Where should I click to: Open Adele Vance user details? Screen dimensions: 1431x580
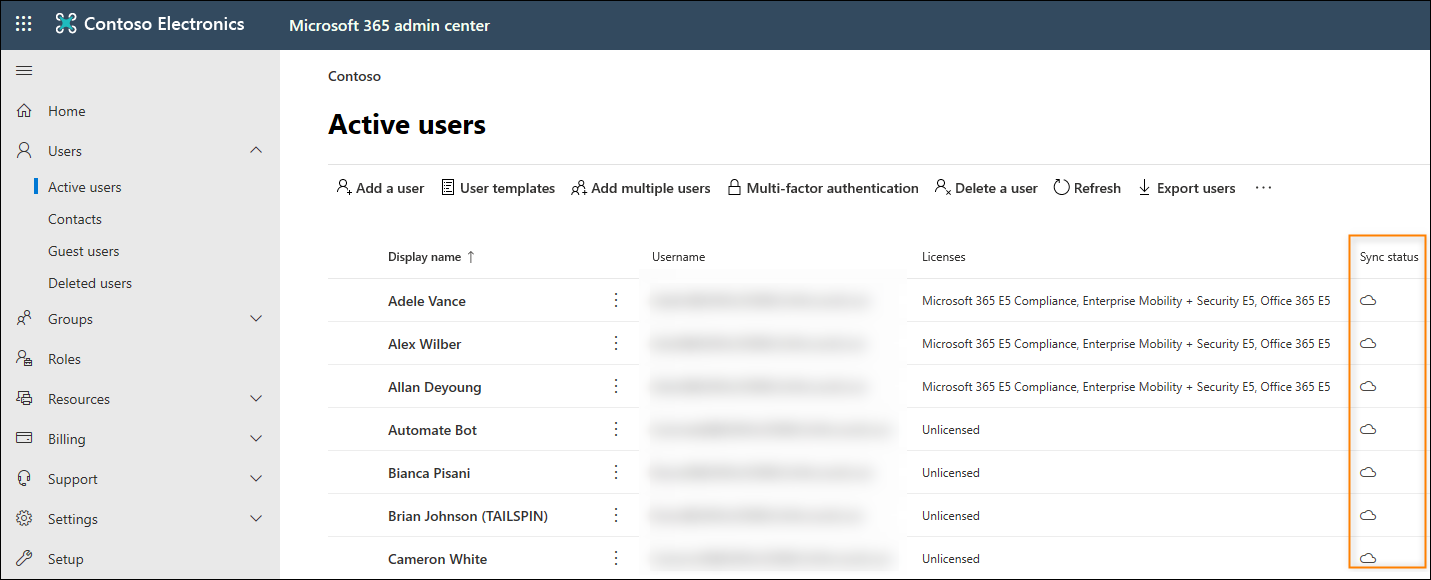[427, 301]
